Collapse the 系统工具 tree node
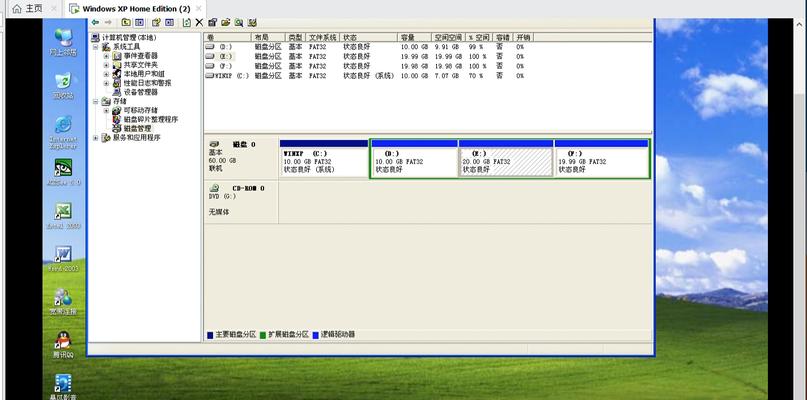 coord(95,46)
